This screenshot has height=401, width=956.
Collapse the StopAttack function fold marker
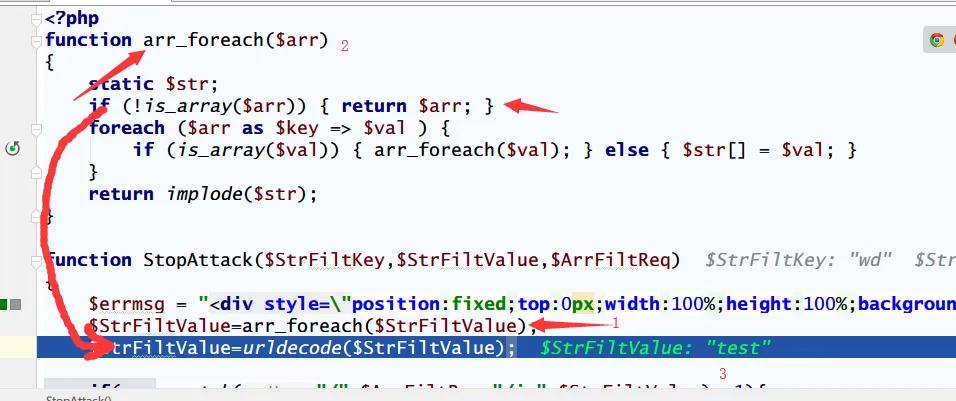[37, 260]
